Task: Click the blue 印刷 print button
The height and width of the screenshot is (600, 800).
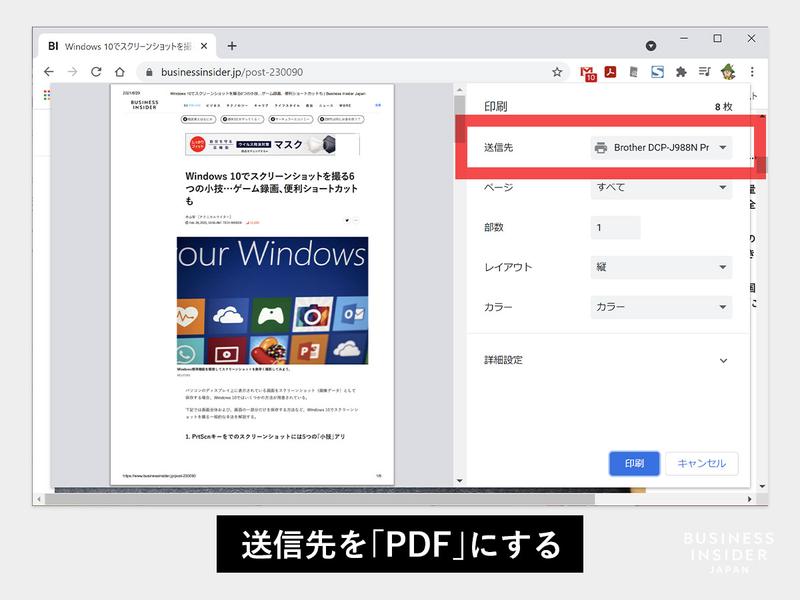Action: coord(633,464)
